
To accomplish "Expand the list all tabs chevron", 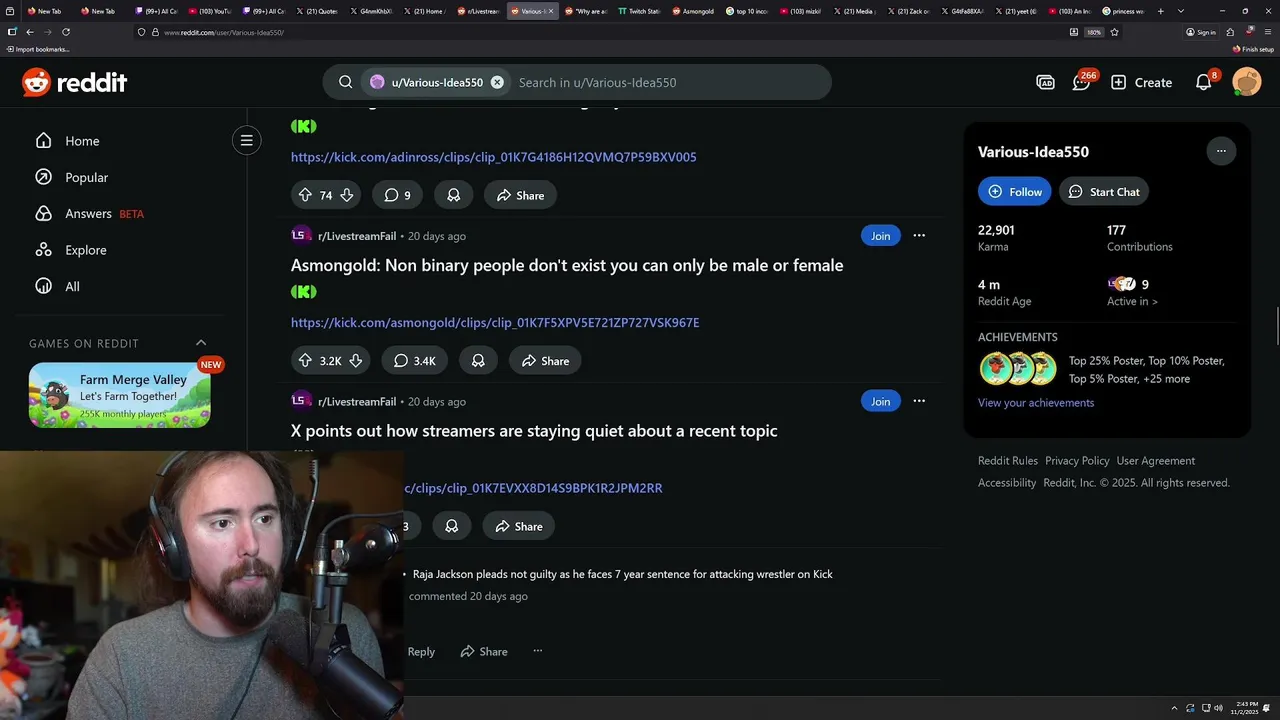I will pyautogui.click(x=1181, y=11).
